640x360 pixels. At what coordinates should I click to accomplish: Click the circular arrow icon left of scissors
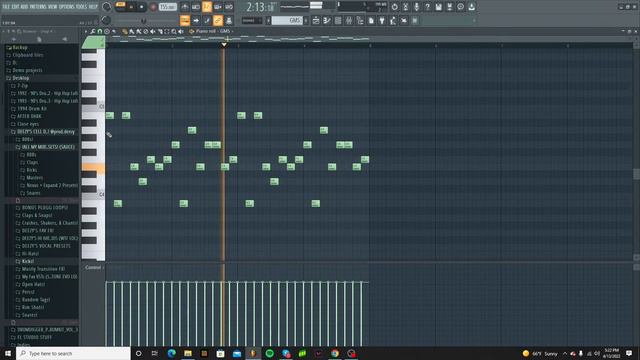coord(394,7)
